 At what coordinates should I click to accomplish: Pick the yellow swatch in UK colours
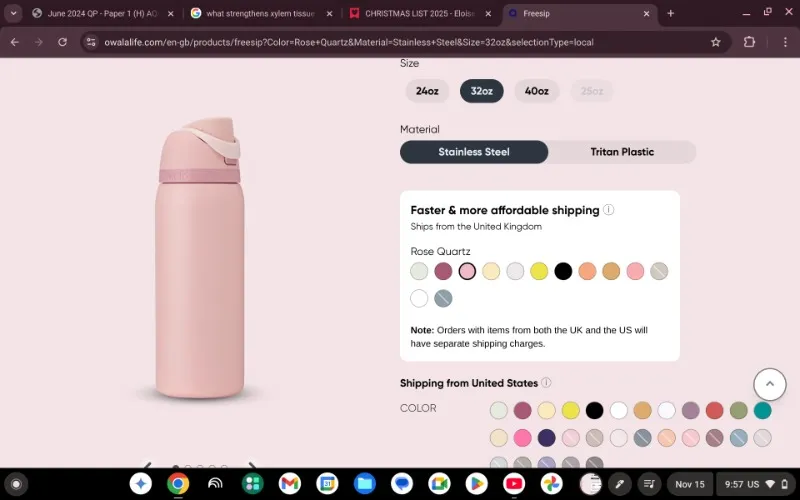tap(539, 271)
